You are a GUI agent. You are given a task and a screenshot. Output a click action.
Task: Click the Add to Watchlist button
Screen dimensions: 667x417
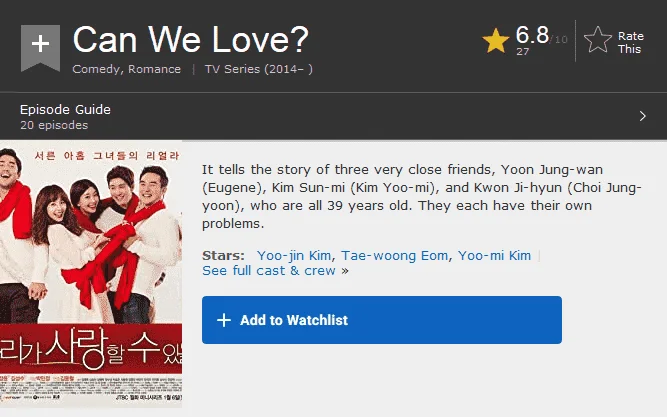(x=382, y=320)
